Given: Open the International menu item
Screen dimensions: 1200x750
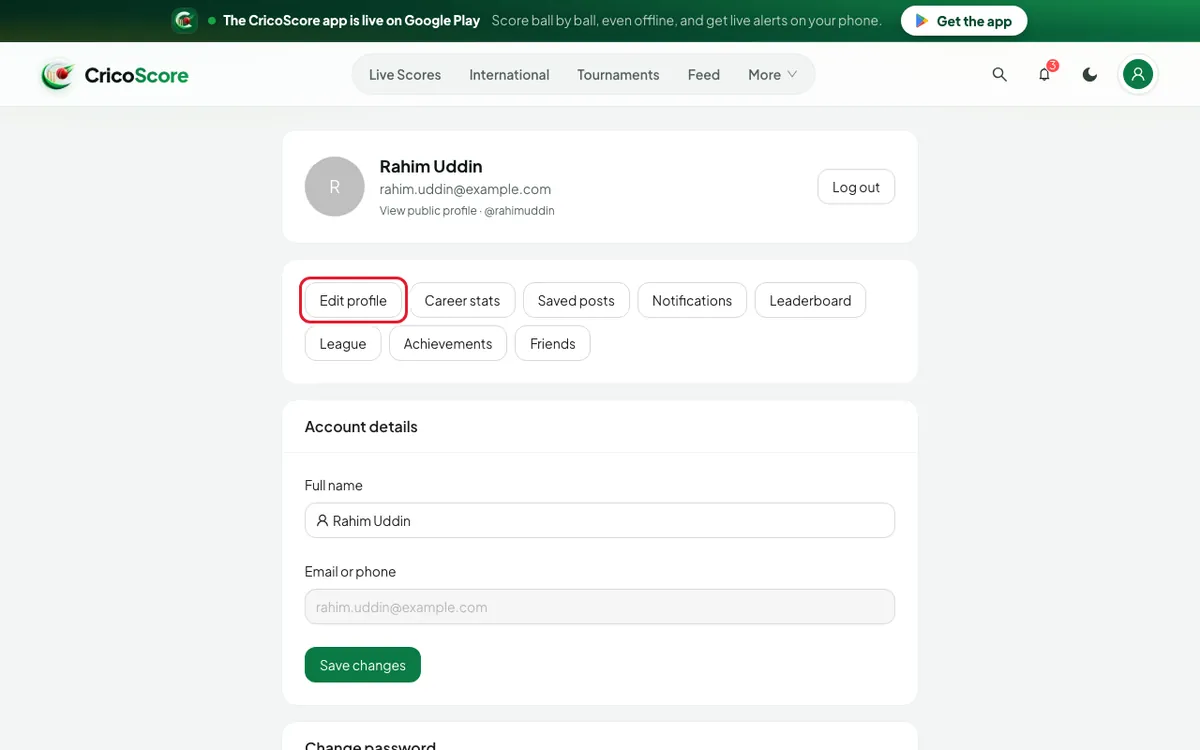Looking at the screenshot, I should pos(509,75).
